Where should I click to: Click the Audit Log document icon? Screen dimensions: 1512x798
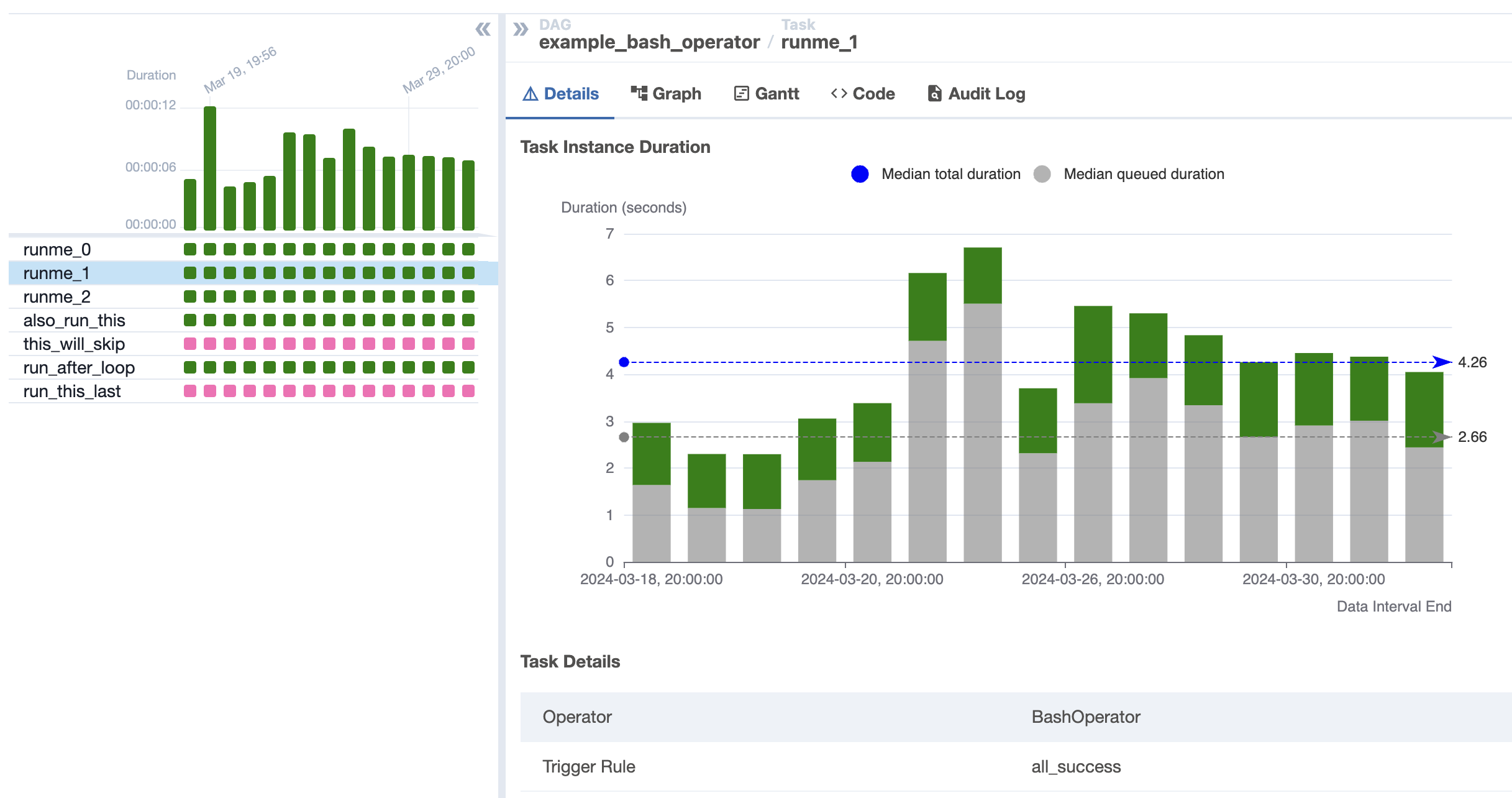[934, 93]
